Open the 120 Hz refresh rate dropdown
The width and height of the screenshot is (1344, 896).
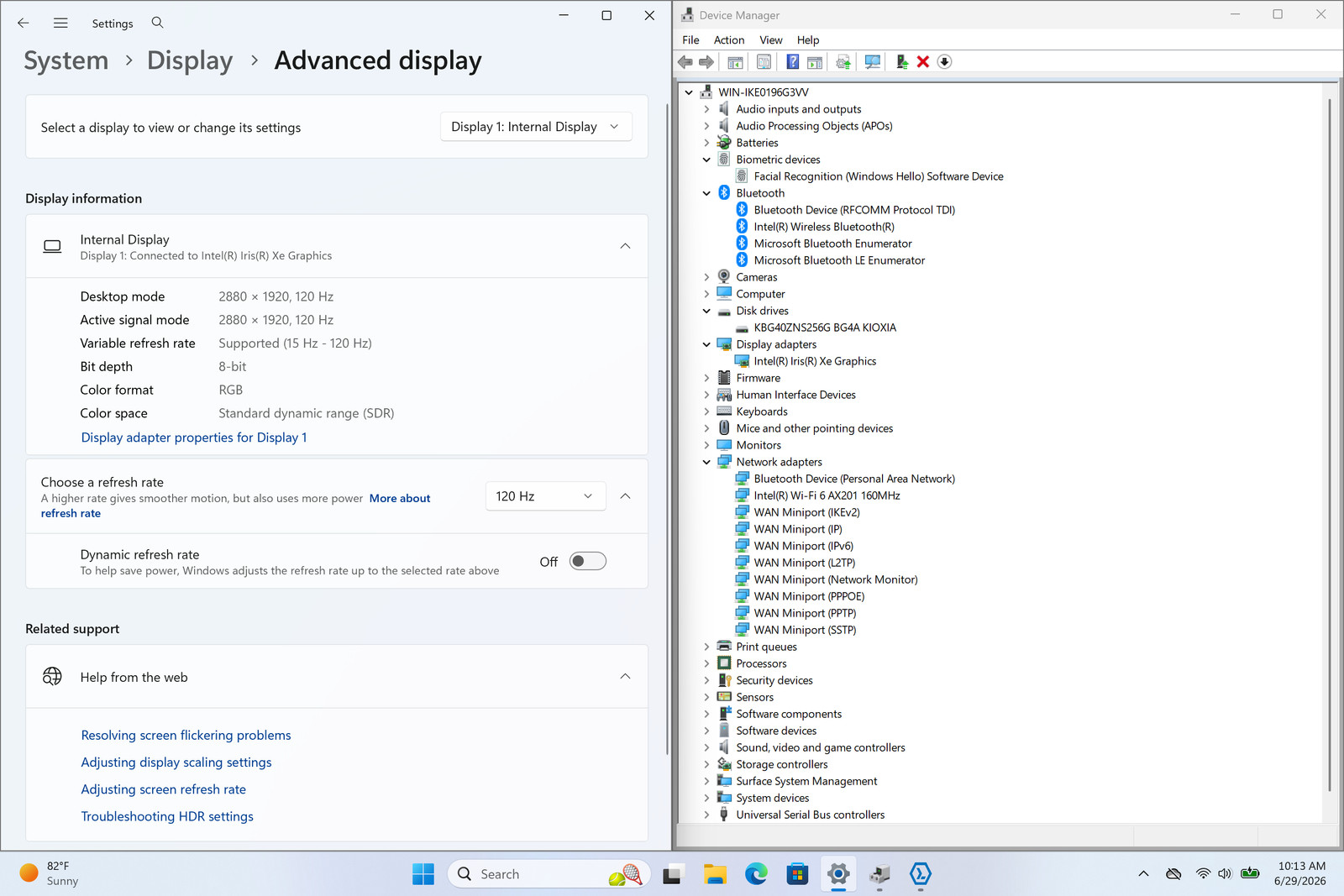(545, 496)
